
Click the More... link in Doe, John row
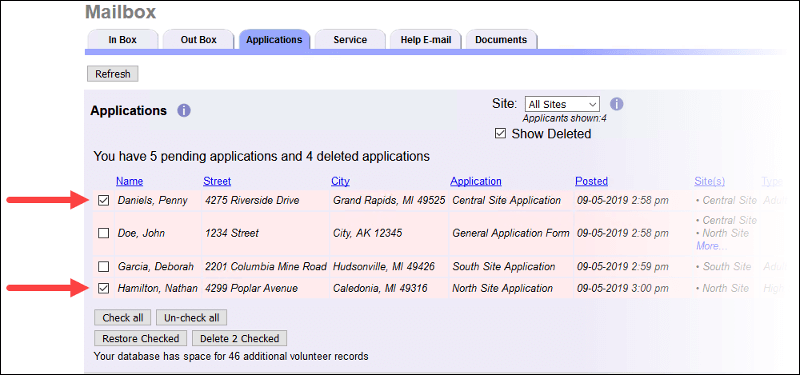pyautogui.click(x=712, y=246)
